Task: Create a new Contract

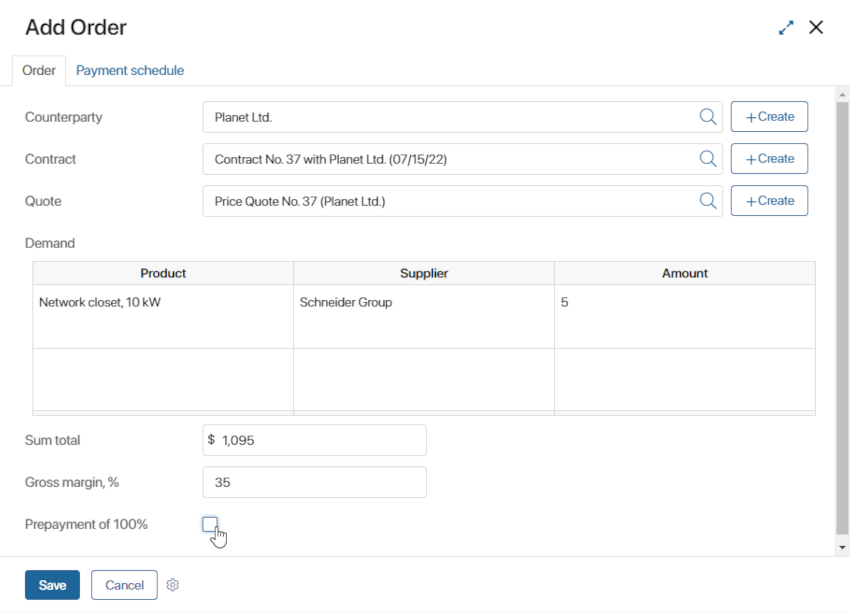Action: (769, 159)
